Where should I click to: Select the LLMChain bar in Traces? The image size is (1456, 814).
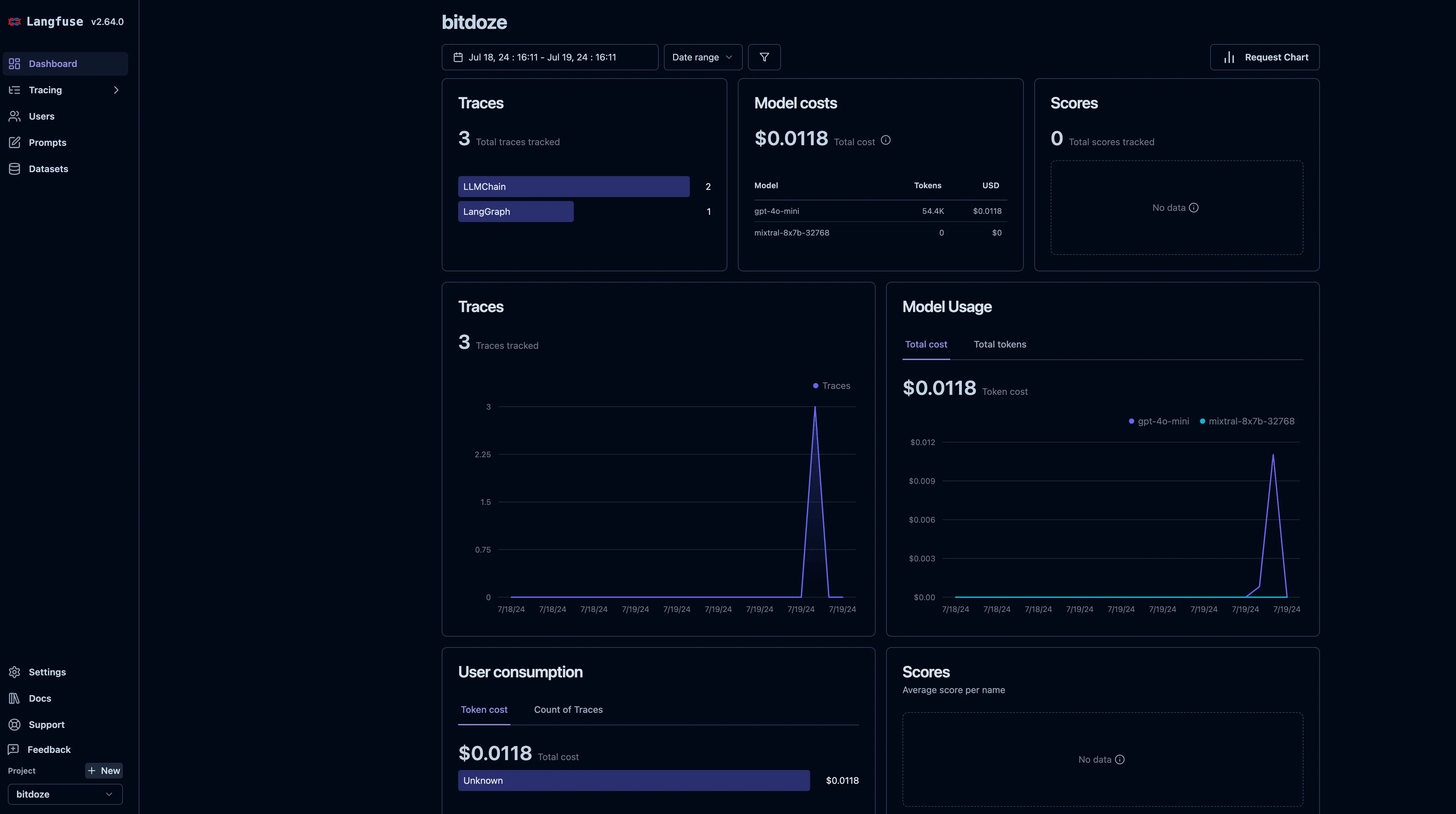573,186
